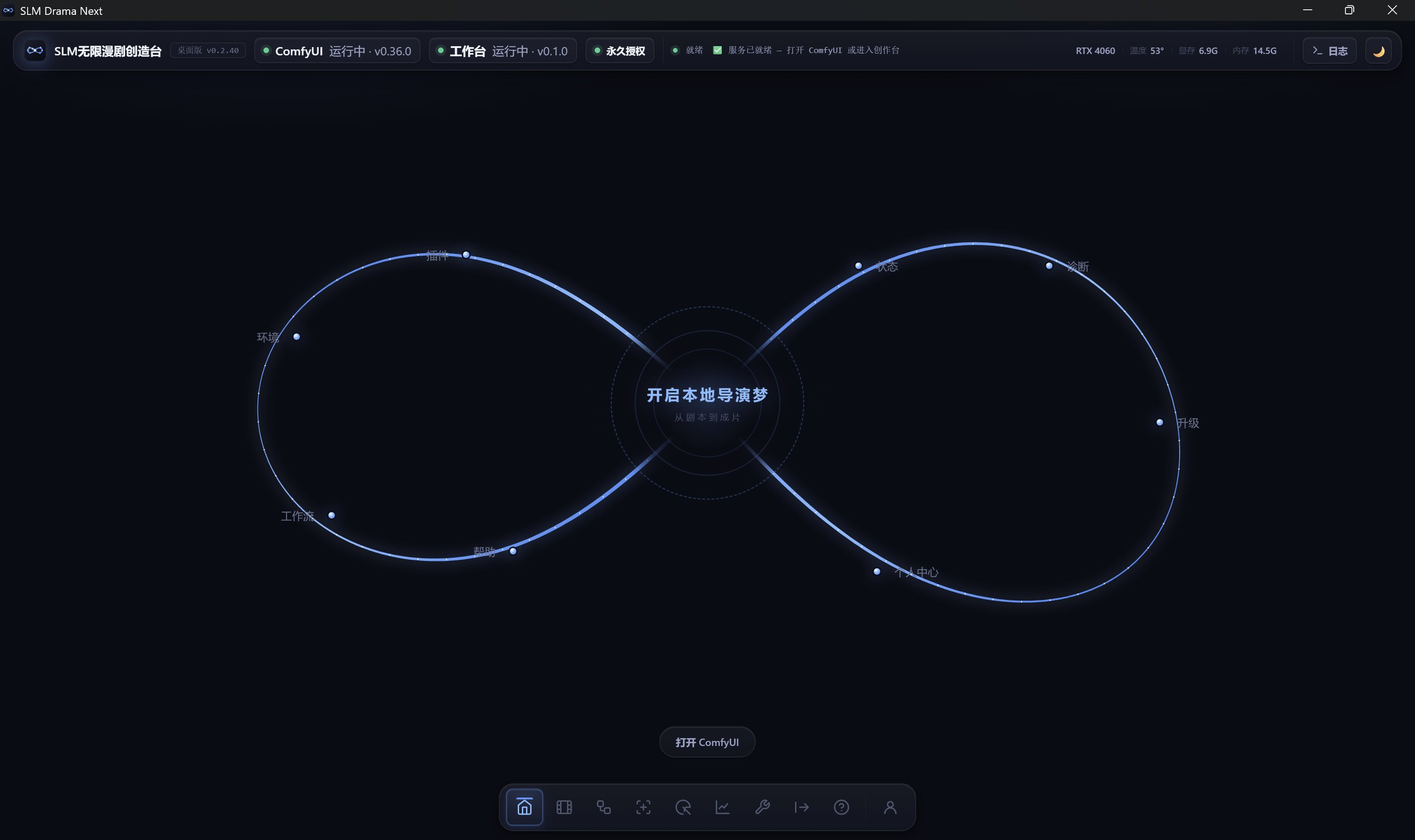Toggle dark mode with moon button
The height and width of the screenshot is (840, 1415).
pyautogui.click(x=1378, y=51)
